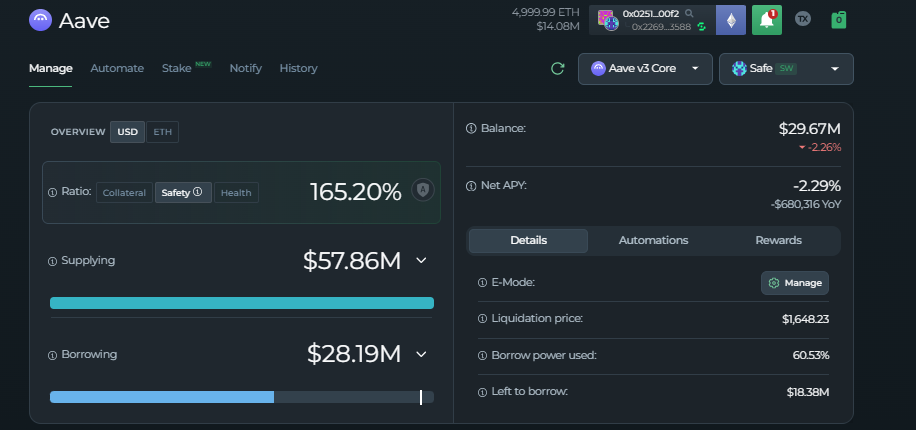Click the shield icon beside 165.20%
Viewport: 916px width, 430px height.
pyautogui.click(x=423, y=191)
